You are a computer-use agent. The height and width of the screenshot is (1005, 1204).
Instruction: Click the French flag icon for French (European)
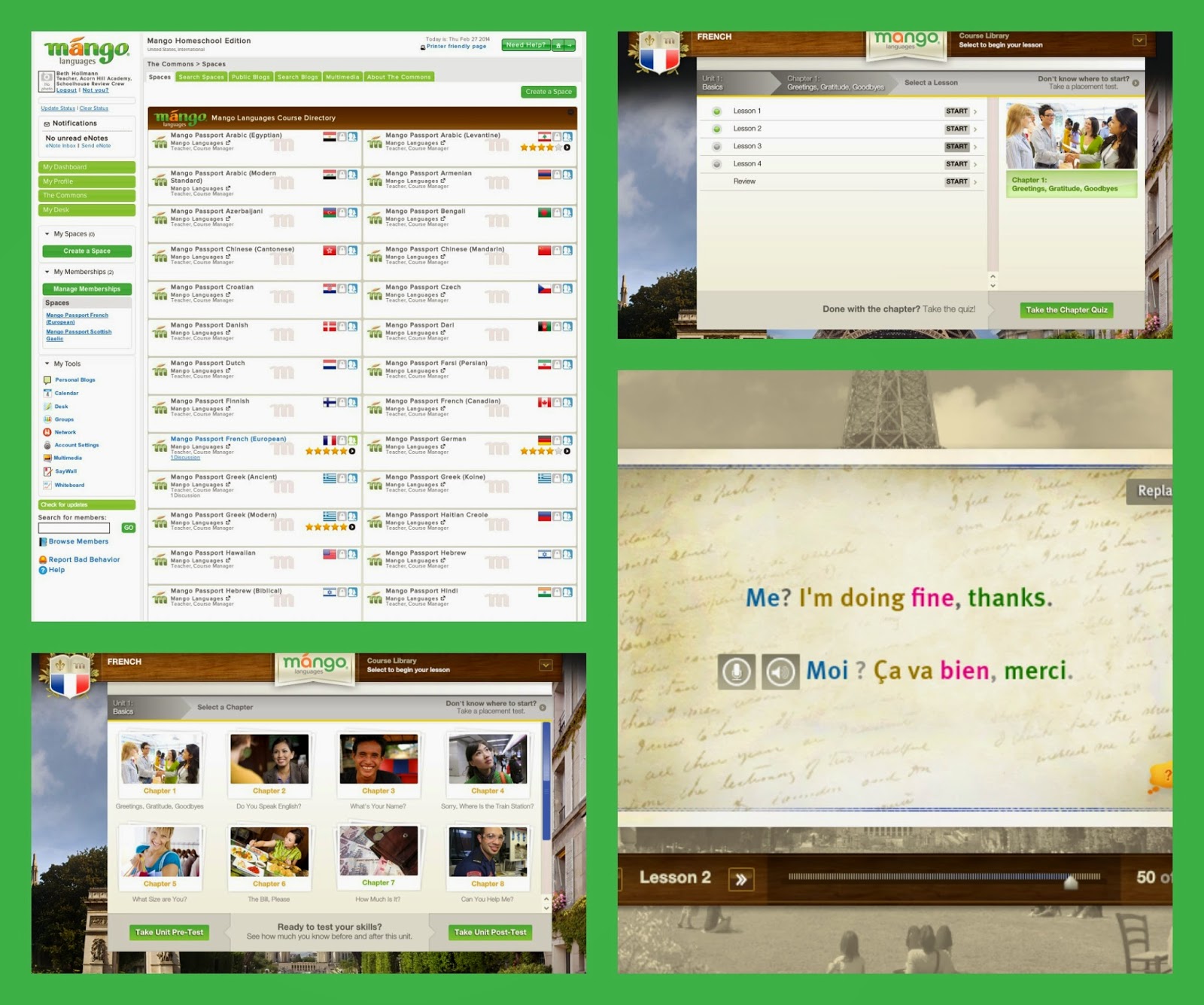(330, 440)
